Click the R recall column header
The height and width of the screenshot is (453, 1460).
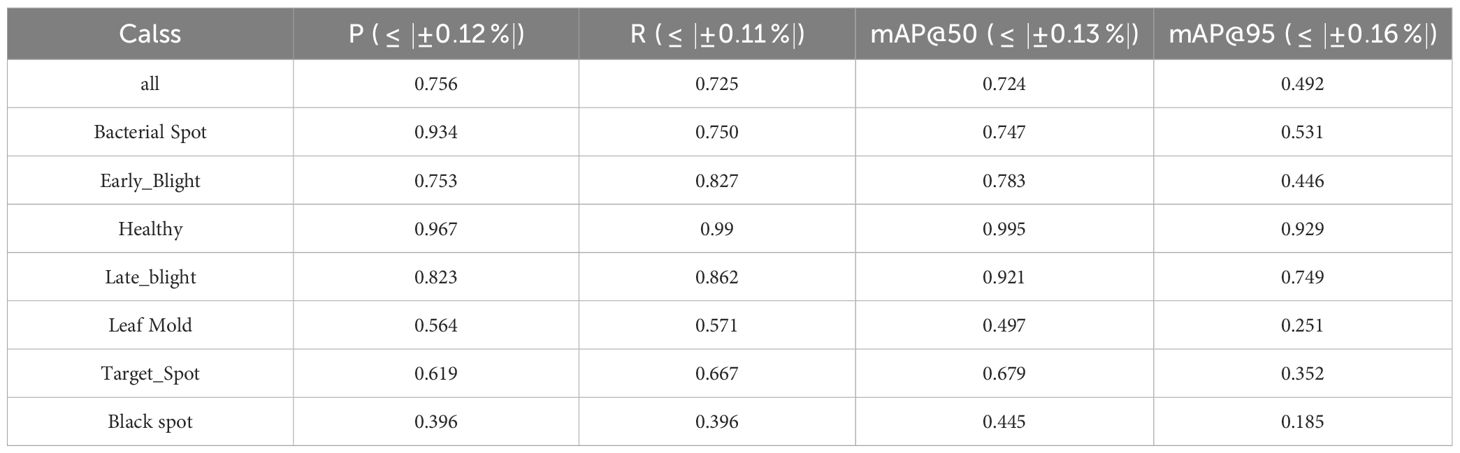[715, 33]
